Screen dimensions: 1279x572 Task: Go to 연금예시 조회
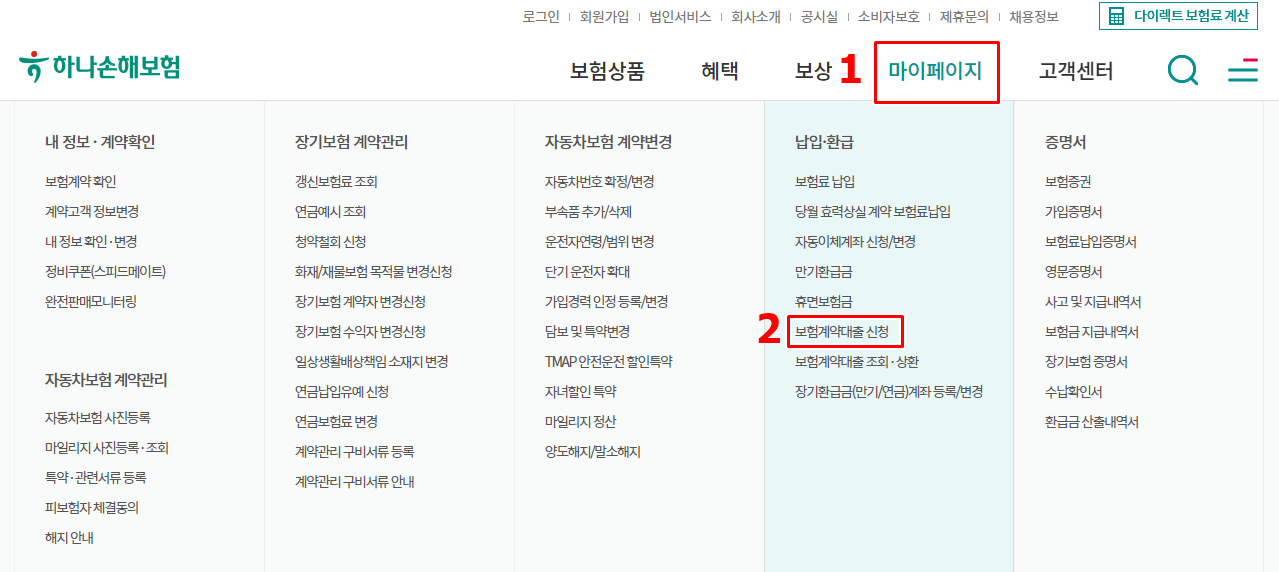(x=331, y=212)
